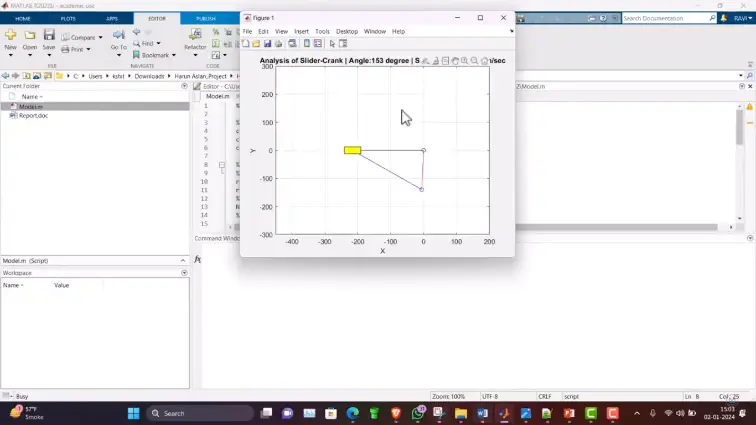Click New Figure icon in figure toolbar
Viewport: 756px width, 425px height.
[x=246, y=44]
